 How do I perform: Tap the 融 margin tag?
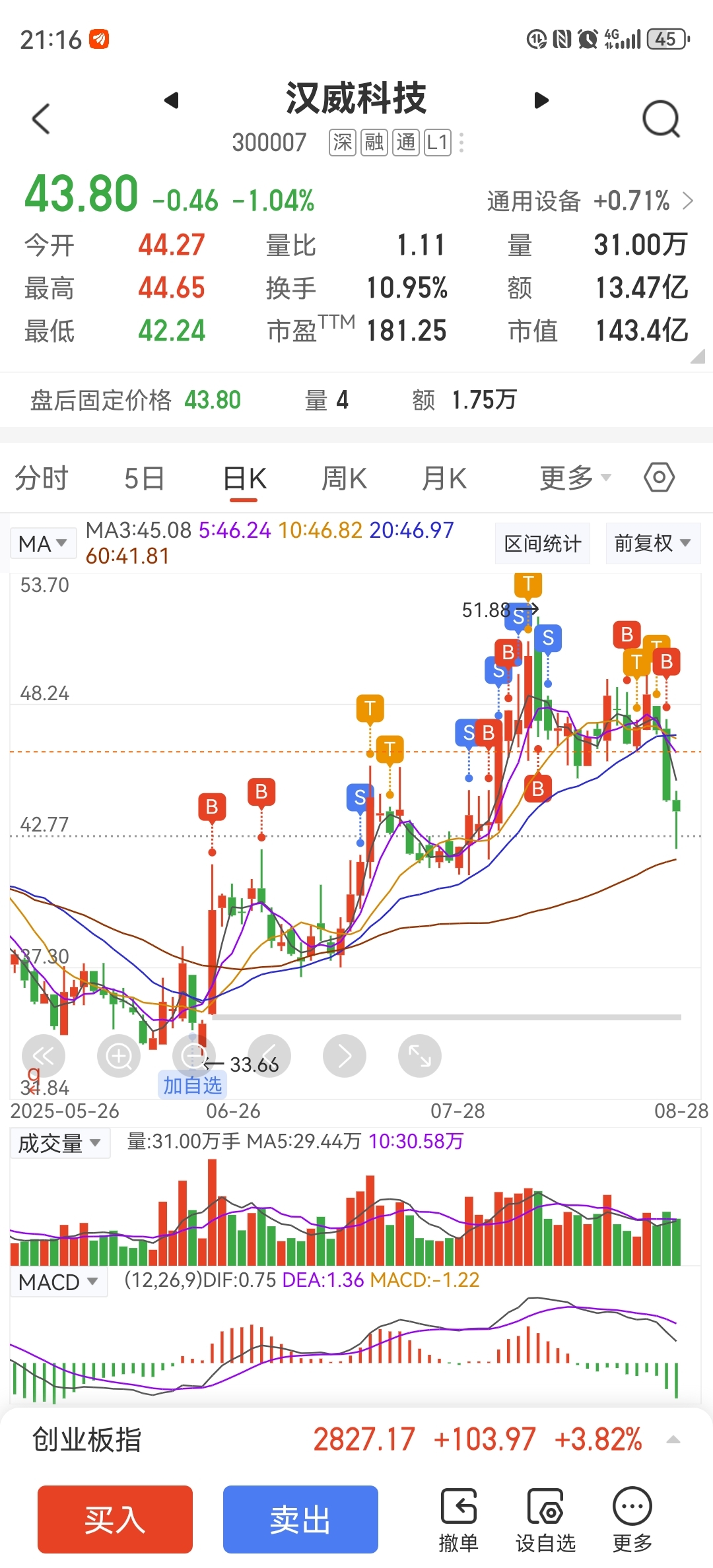374,143
